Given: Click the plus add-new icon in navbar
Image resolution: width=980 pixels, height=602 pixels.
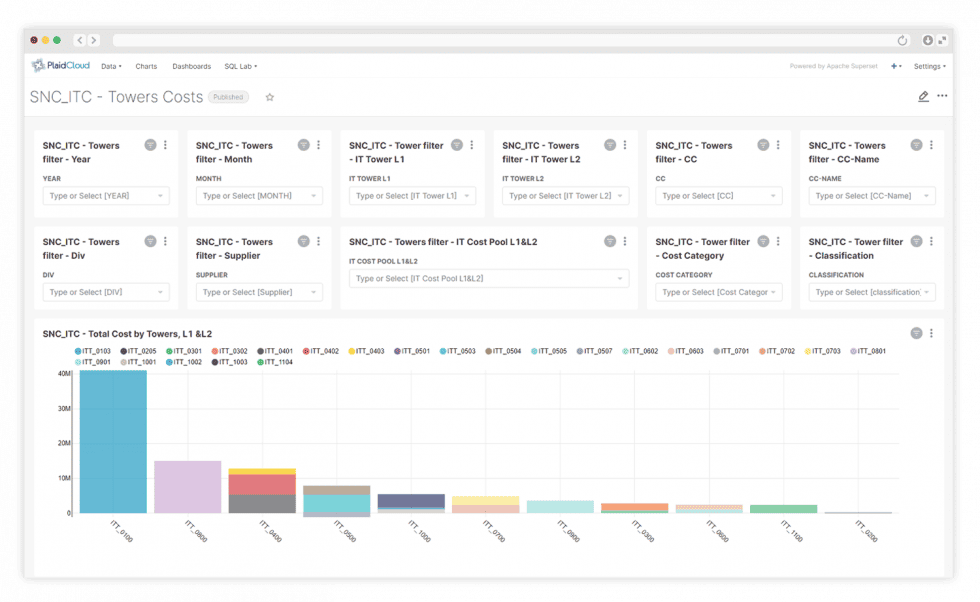Looking at the screenshot, I should 895,66.
